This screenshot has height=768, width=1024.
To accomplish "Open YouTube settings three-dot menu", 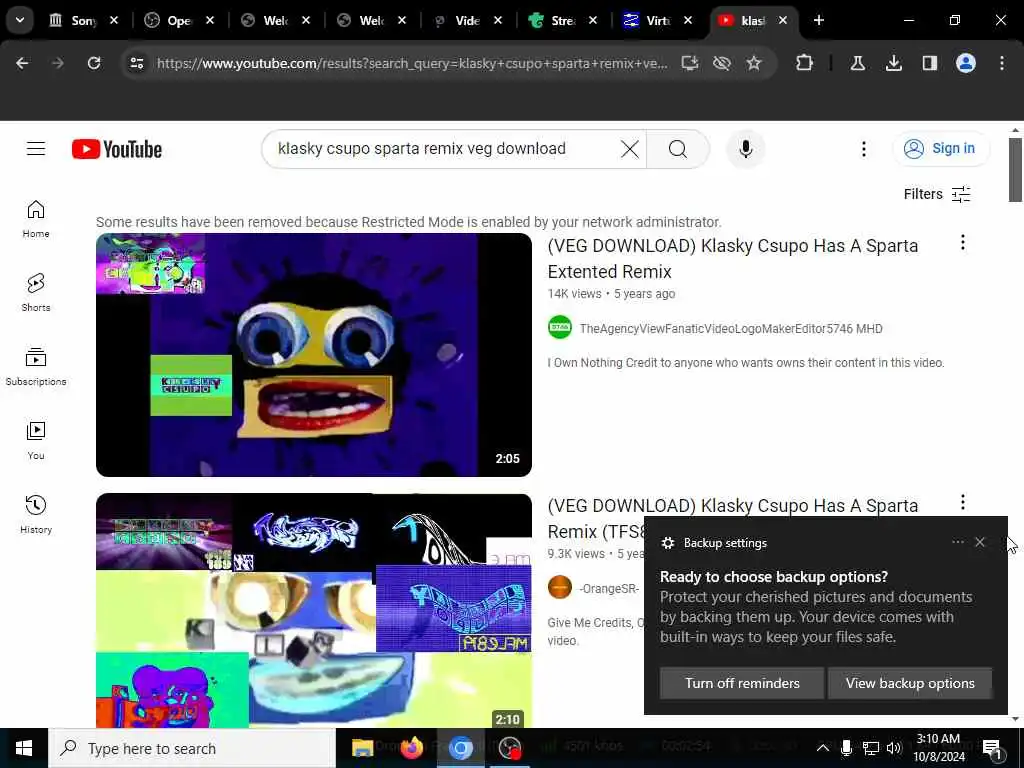I will (863, 149).
